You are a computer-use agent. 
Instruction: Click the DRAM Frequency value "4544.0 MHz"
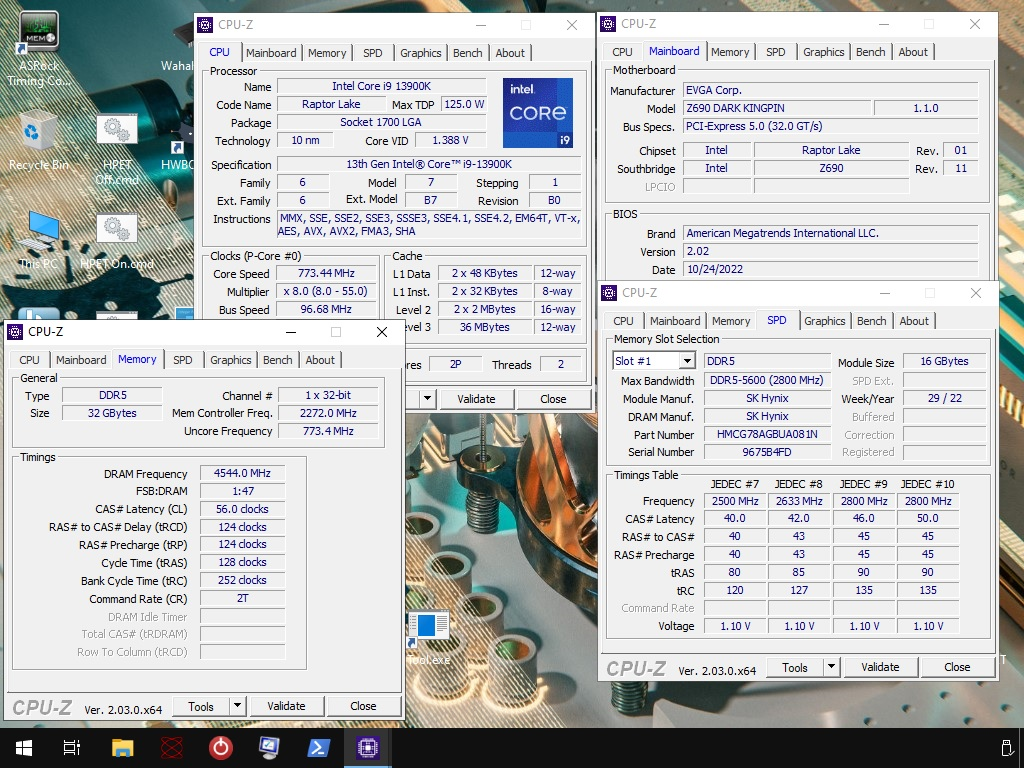point(242,473)
